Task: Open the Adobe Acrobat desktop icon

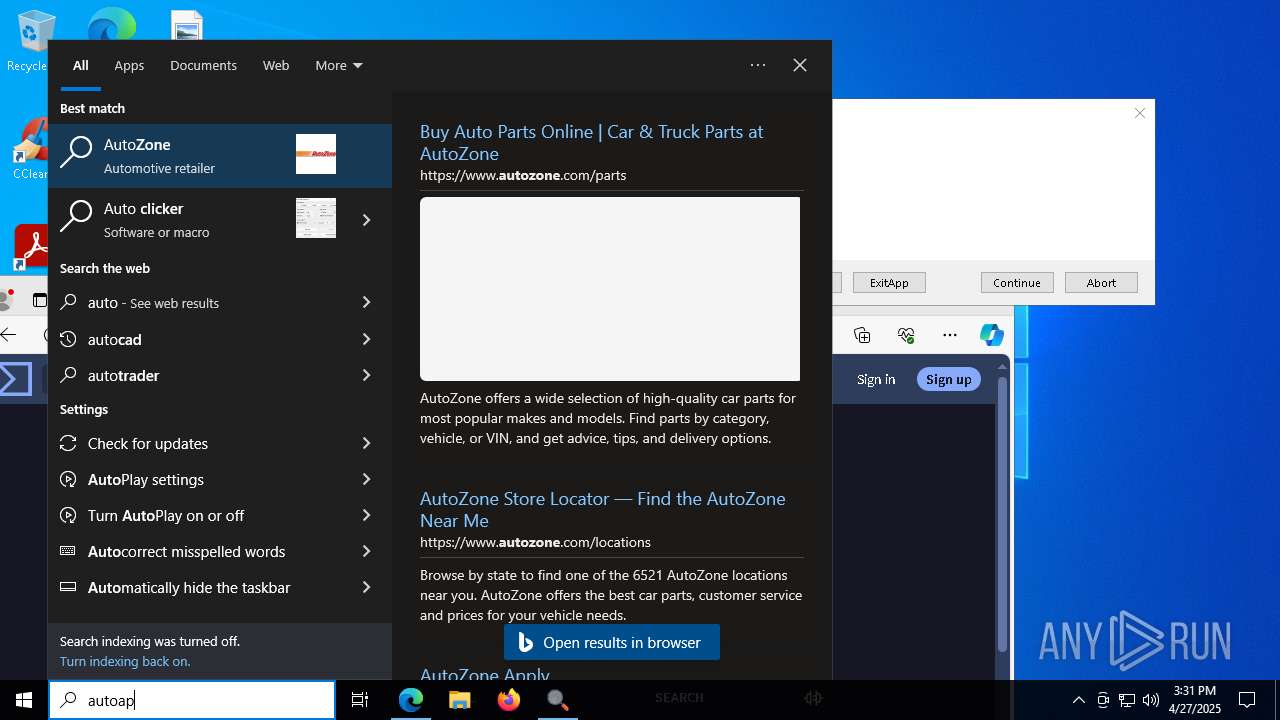Action: [32, 246]
